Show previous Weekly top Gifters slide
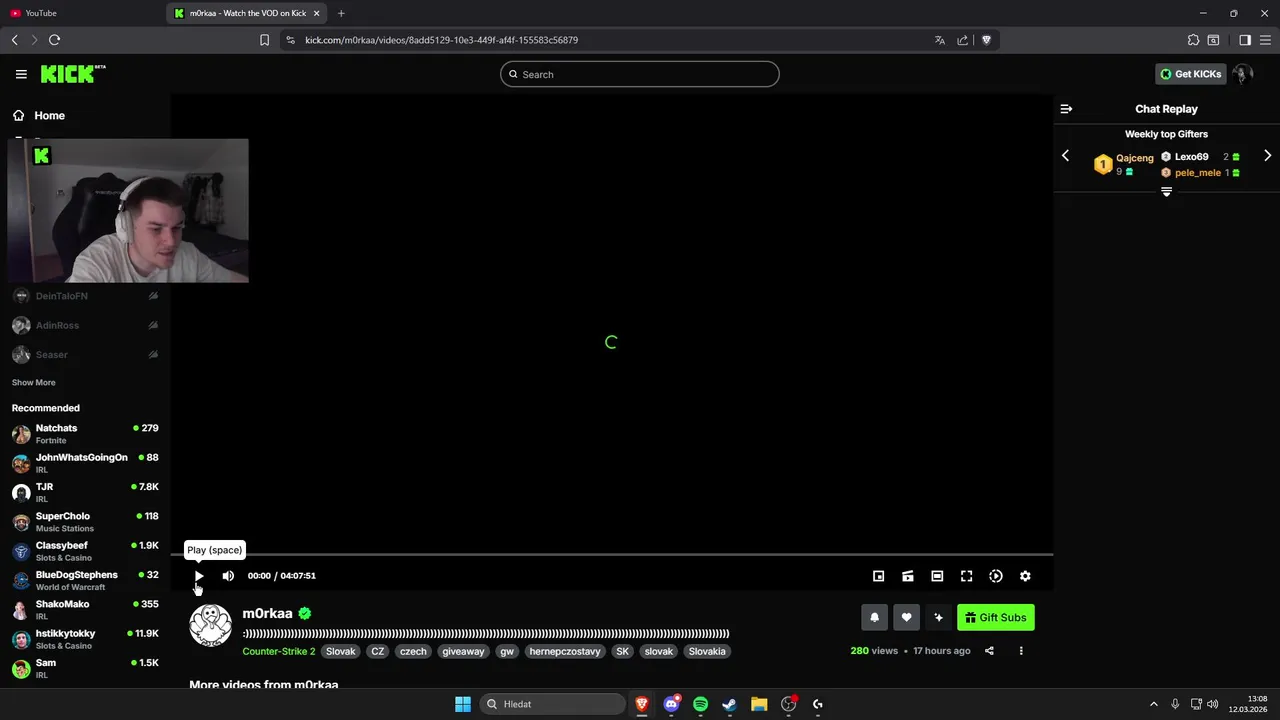The image size is (1280, 720). click(x=1065, y=156)
